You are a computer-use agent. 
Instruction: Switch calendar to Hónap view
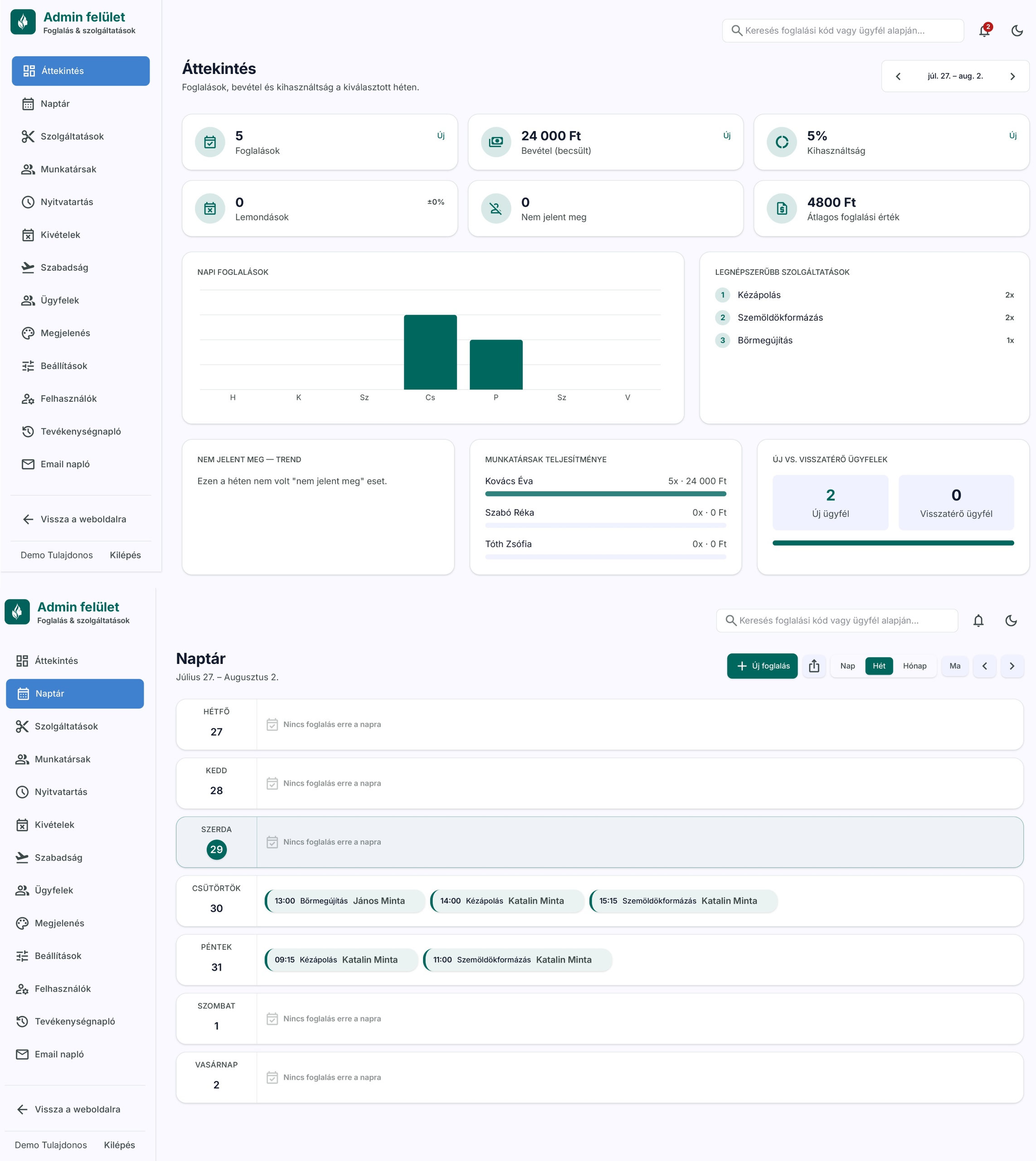pyautogui.click(x=915, y=666)
